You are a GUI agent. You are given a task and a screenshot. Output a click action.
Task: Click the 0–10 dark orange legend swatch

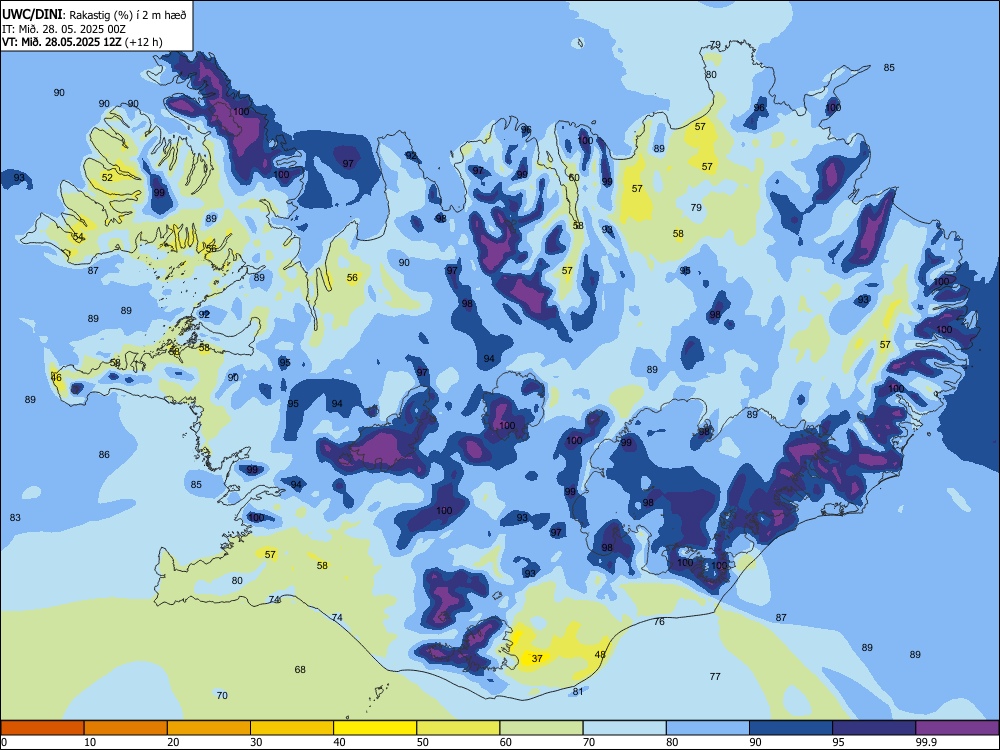click(42, 728)
